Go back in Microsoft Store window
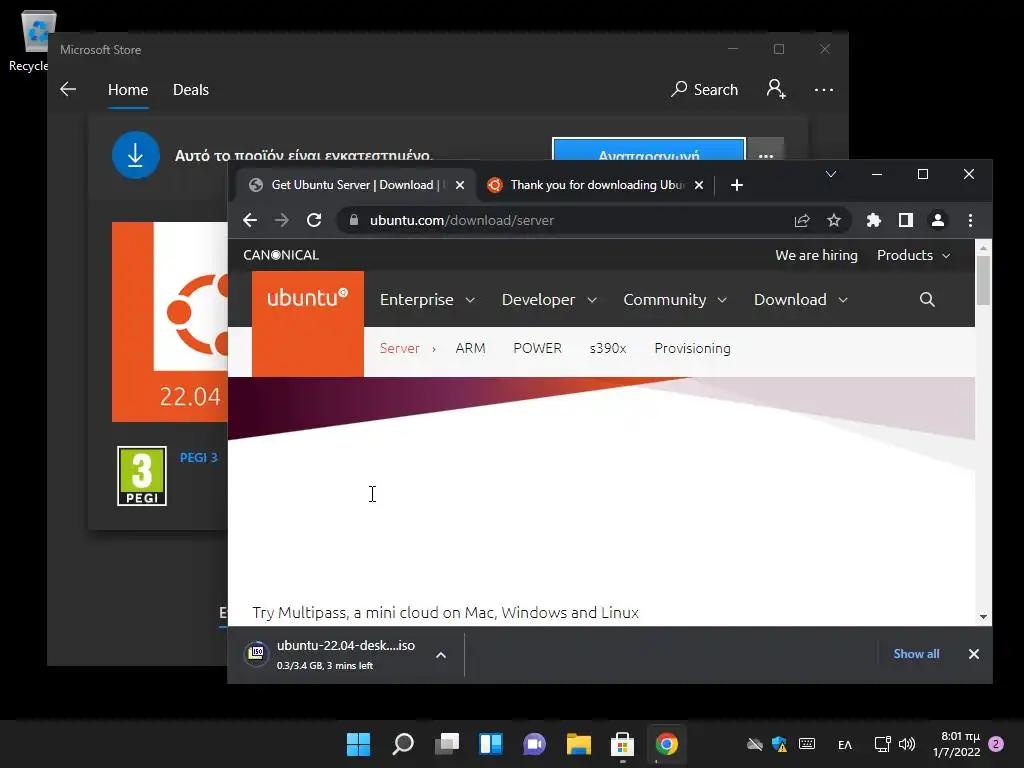This screenshot has width=1024, height=768. point(68,89)
